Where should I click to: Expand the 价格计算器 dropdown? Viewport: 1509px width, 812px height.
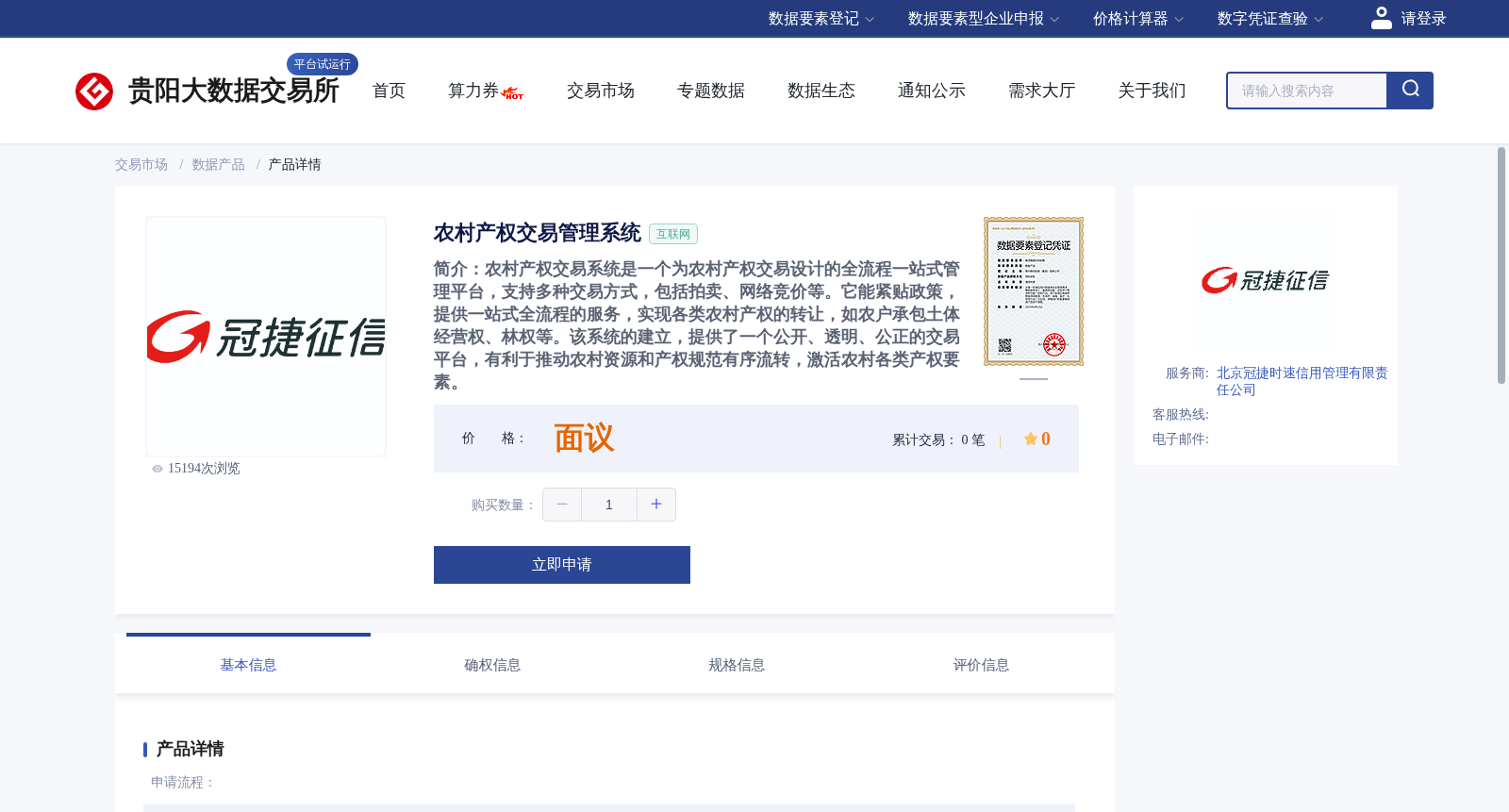(x=1138, y=19)
